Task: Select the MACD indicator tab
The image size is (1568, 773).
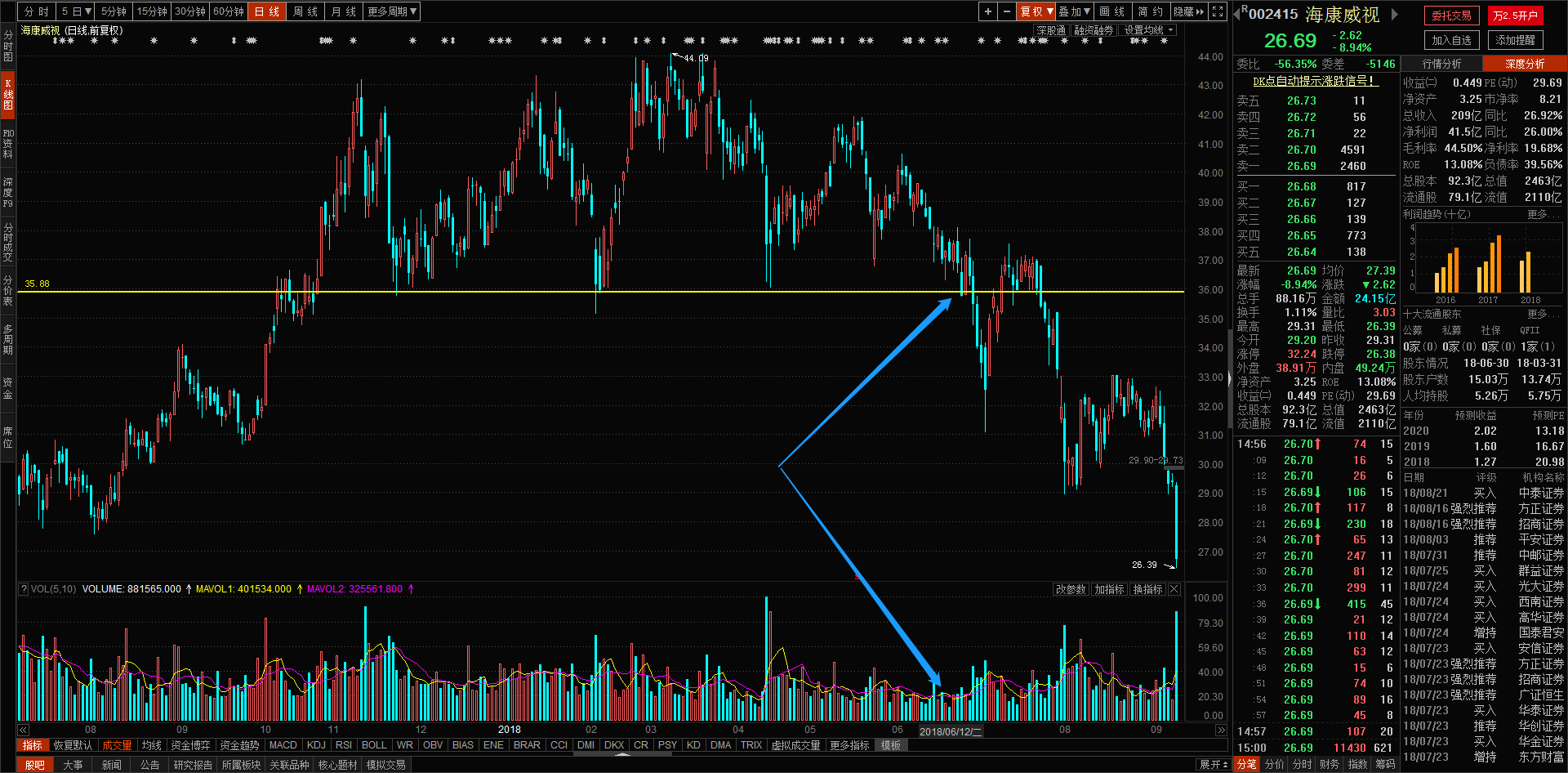Action: 283,745
